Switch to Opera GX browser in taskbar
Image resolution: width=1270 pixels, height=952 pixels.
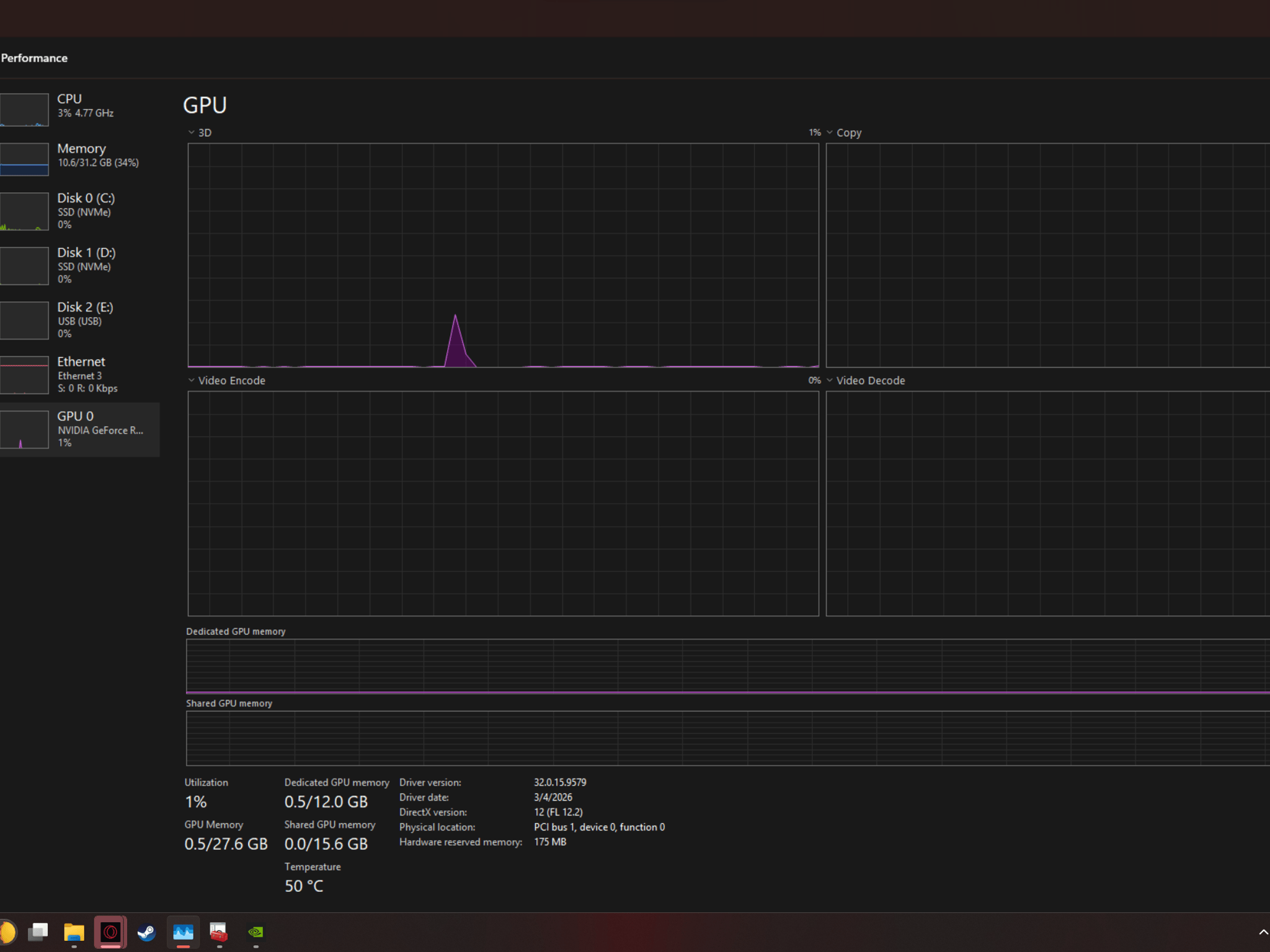click(x=110, y=932)
